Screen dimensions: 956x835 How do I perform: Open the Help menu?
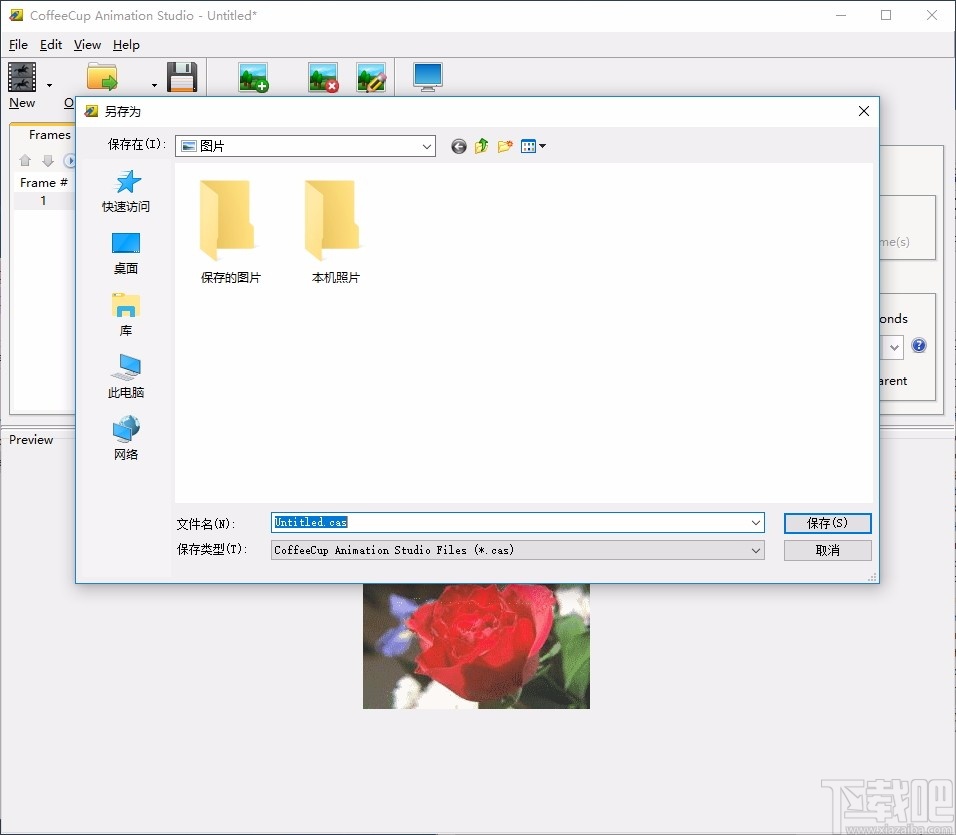126,44
